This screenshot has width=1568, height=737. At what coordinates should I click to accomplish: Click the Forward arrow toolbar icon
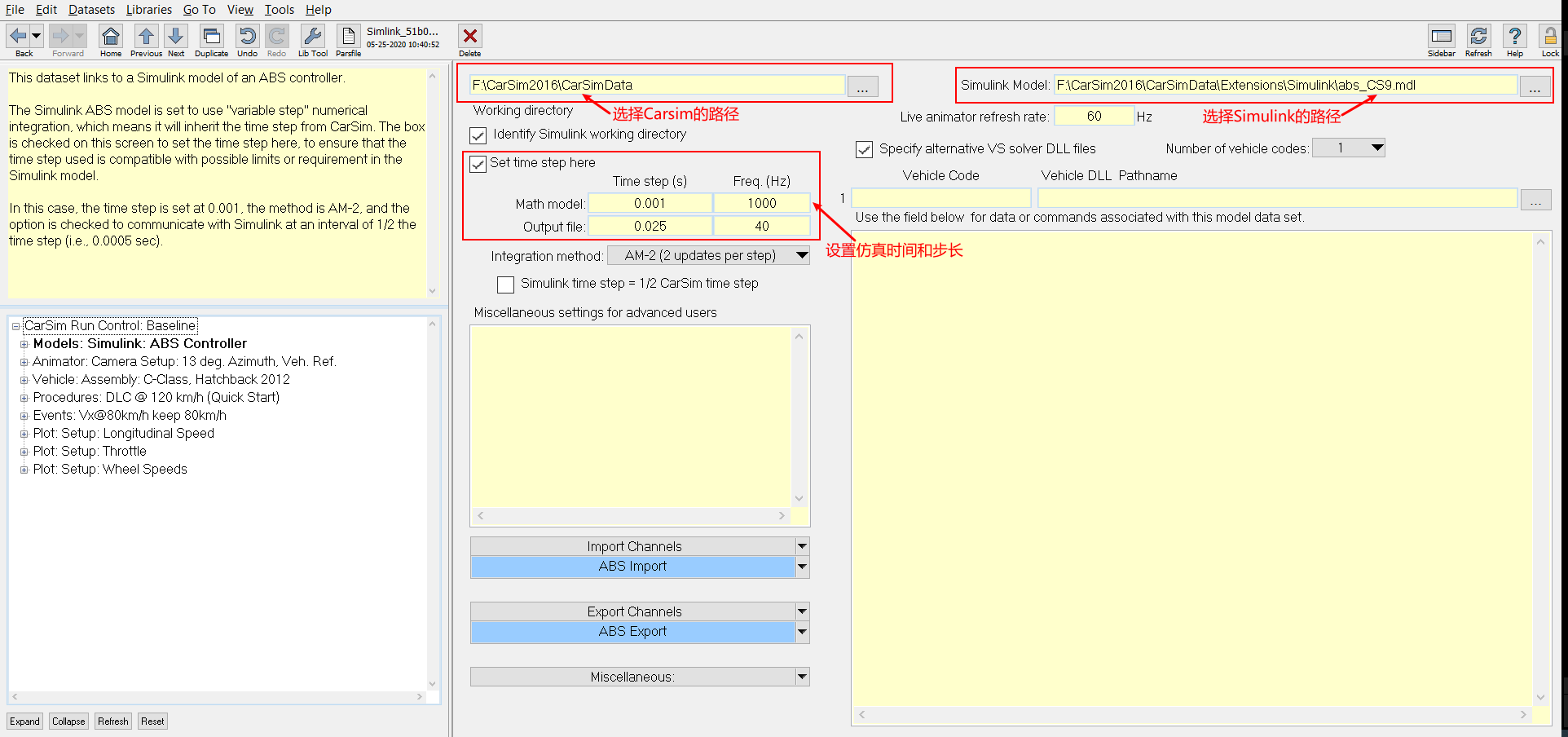(61, 36)
